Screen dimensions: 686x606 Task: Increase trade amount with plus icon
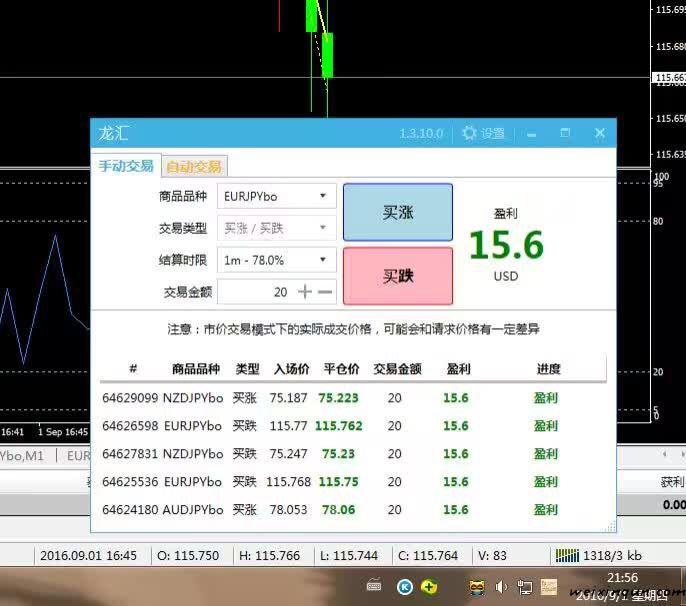pos(304,292)
